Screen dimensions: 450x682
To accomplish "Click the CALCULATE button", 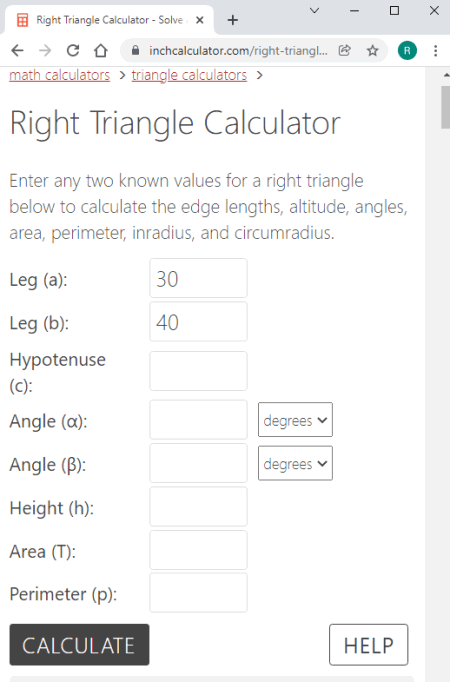I will point(80,645).
